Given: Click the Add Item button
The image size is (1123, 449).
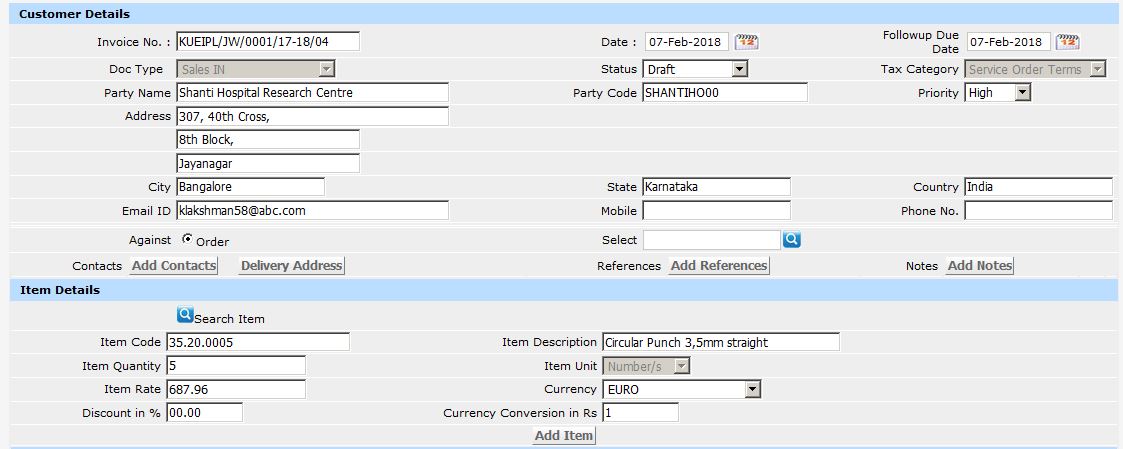Looking at the screenshot, I should tap(564, 436).
